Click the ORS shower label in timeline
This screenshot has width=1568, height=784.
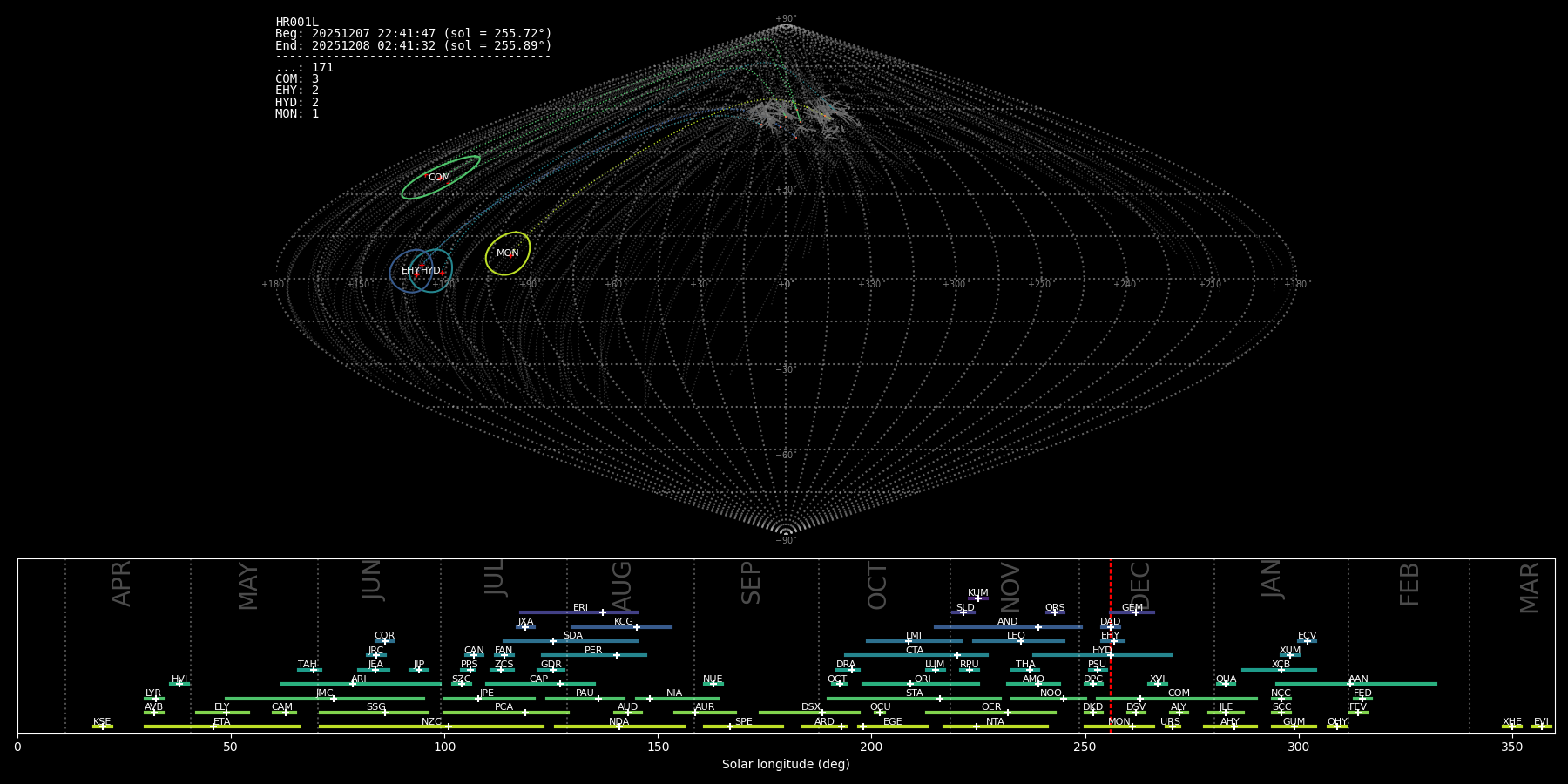click(x=1055, y=608)
